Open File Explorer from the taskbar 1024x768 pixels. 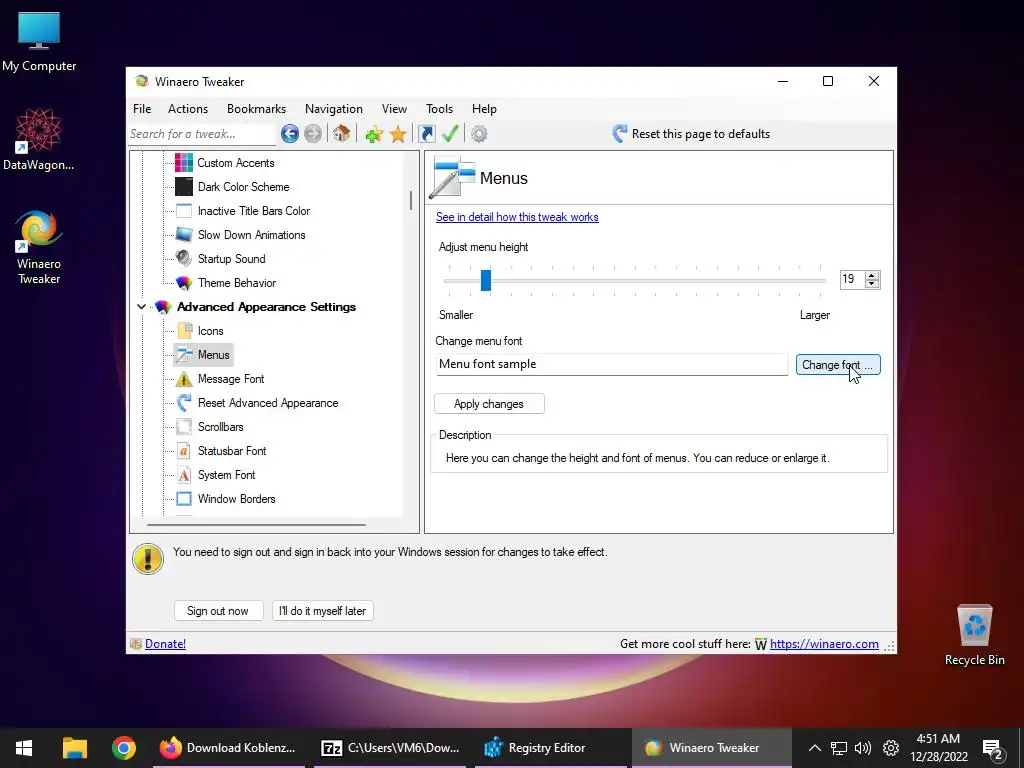(74, 748)
